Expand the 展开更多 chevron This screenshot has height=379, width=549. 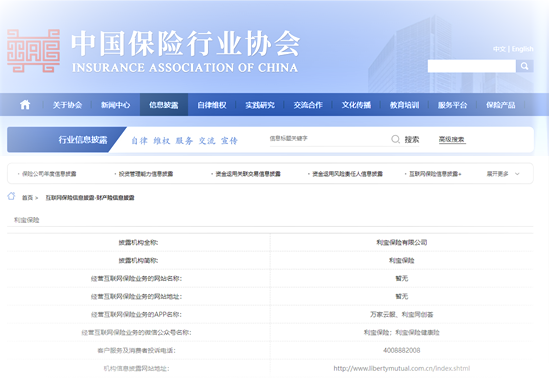(x=517, y=174)
